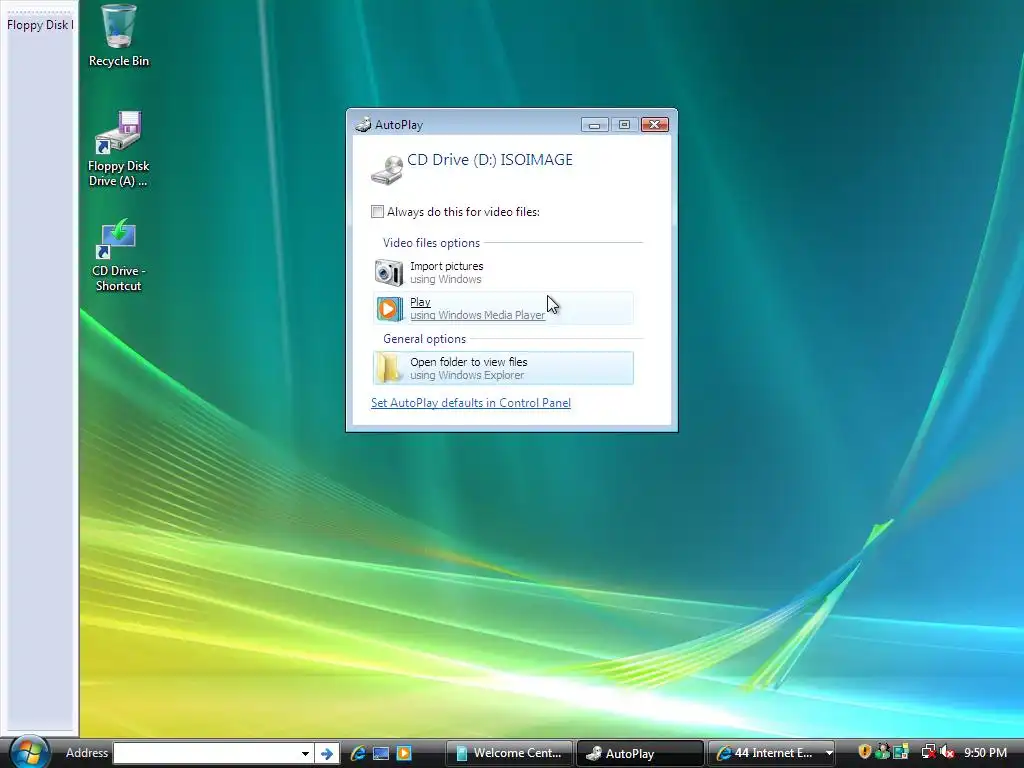Switch to the AutoPlay taskbar button
The height and width of the screenshot is (768, 1024).
point(641,753)
